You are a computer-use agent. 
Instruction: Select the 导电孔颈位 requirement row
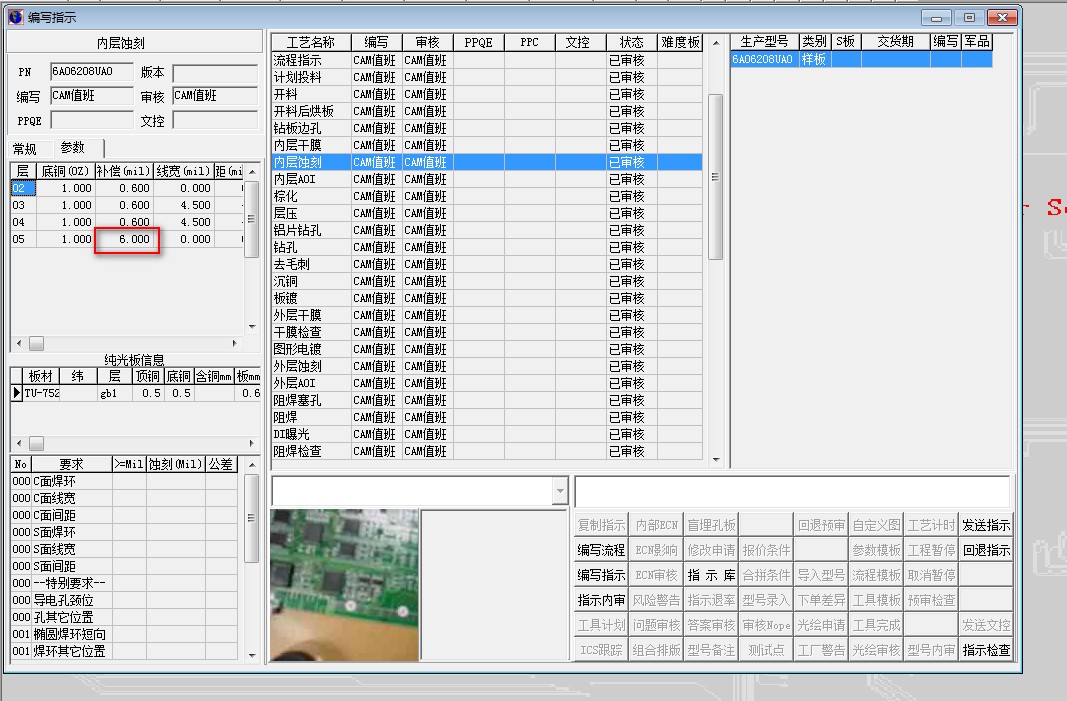click(x=125, y=600)
